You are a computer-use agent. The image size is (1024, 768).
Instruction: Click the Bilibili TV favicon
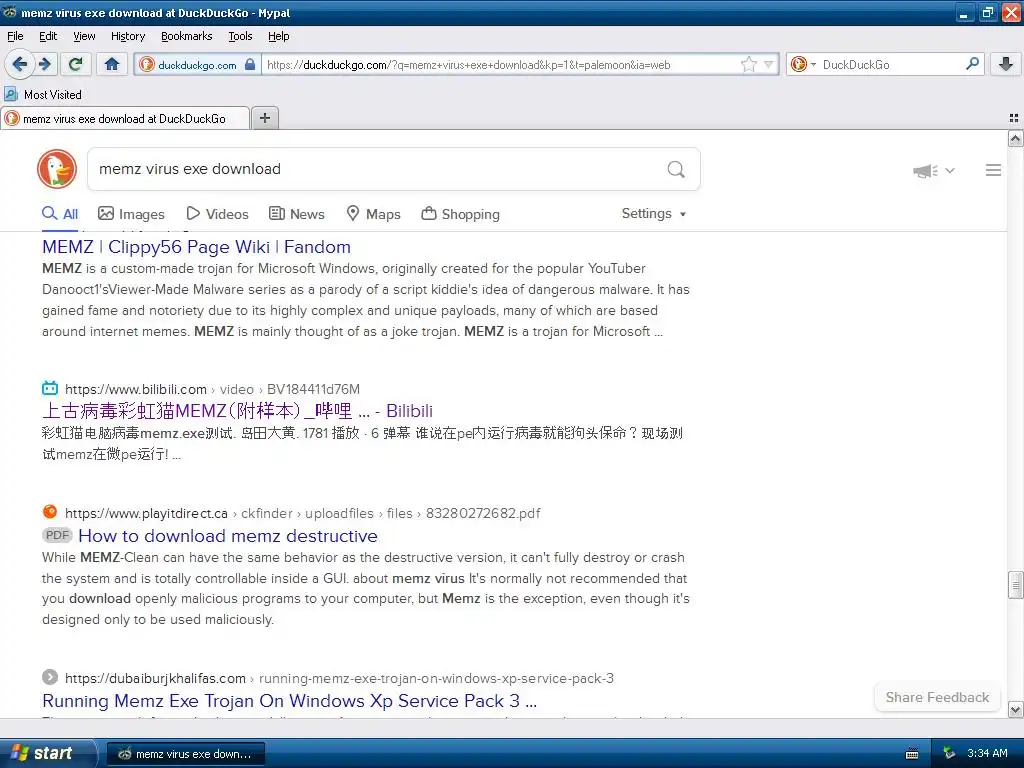click(50, 389)
